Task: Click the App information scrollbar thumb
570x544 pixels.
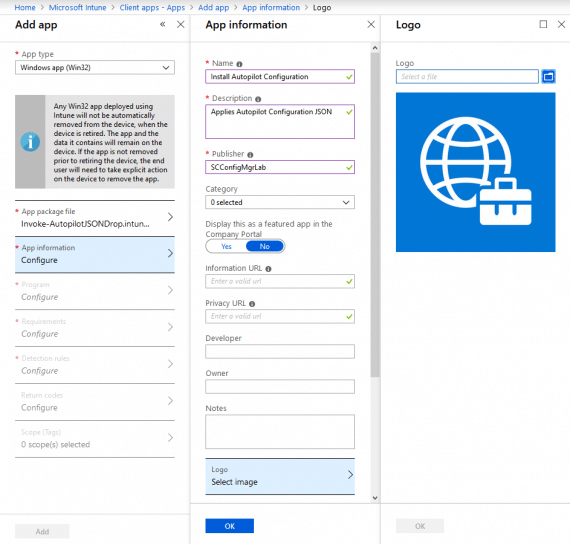Action: pos(375,215)
